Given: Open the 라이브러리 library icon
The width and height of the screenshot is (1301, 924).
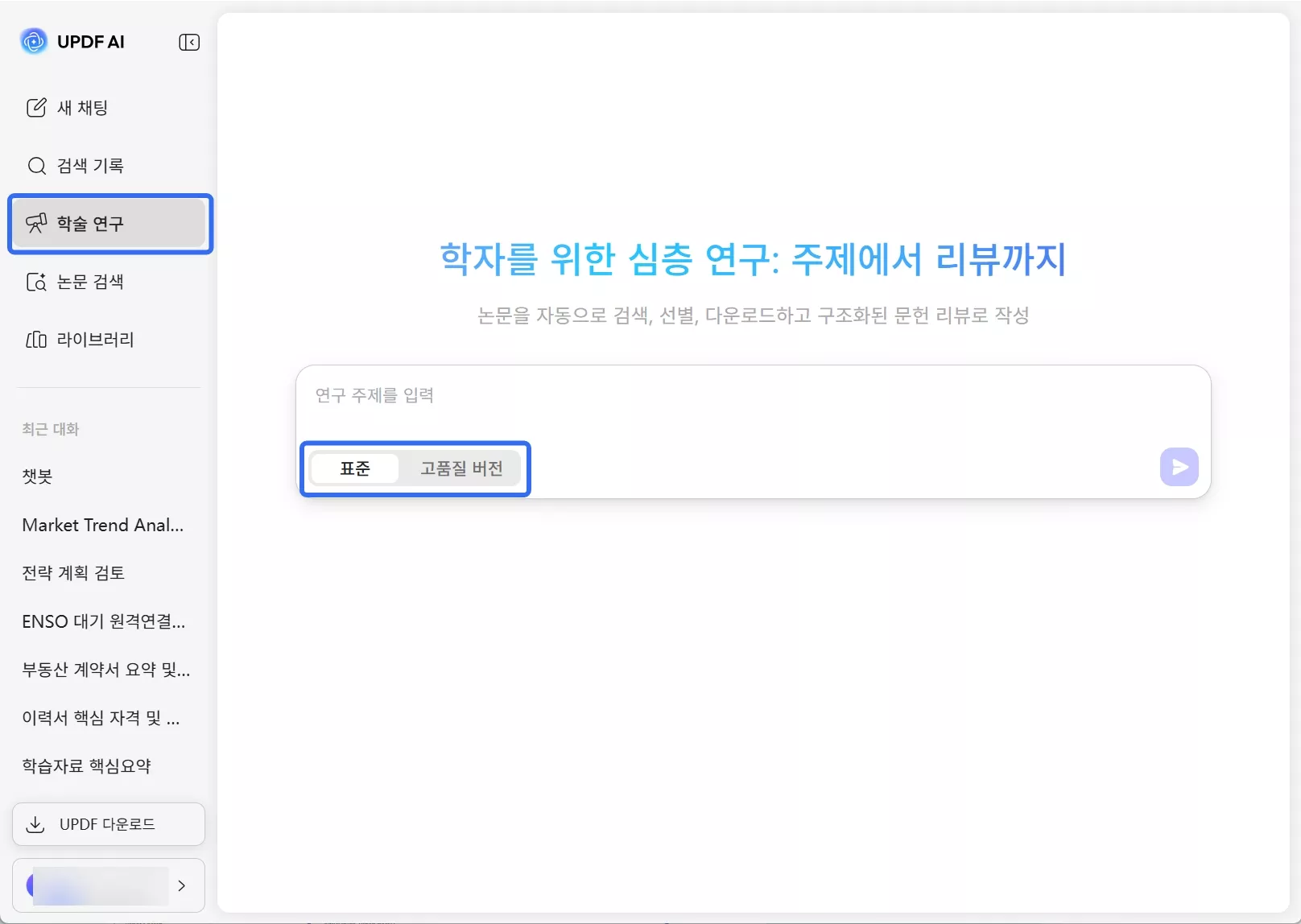Looking at the screenshot, I should point(36,339).
